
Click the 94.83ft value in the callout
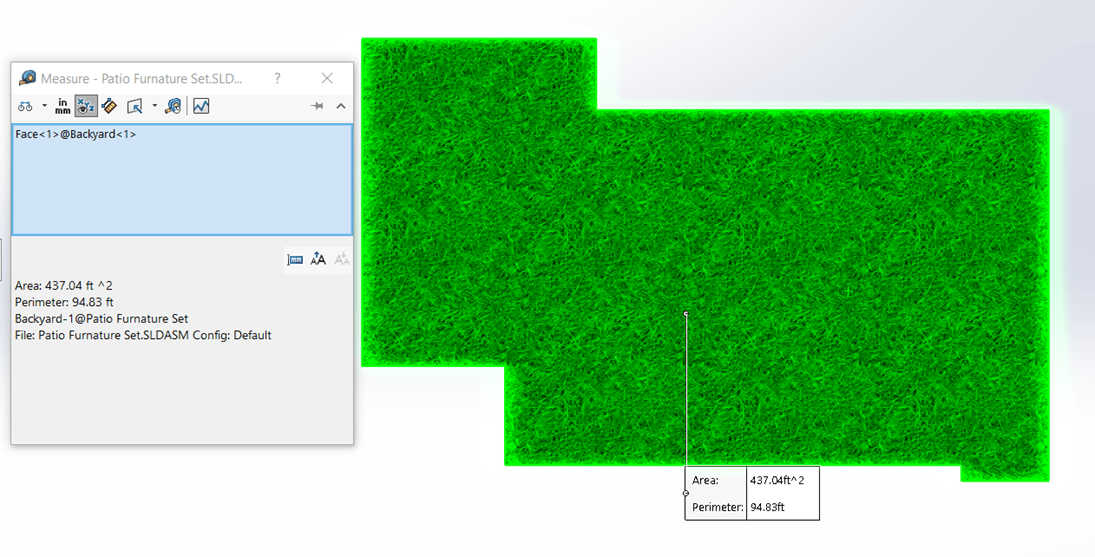coord(767,507)
